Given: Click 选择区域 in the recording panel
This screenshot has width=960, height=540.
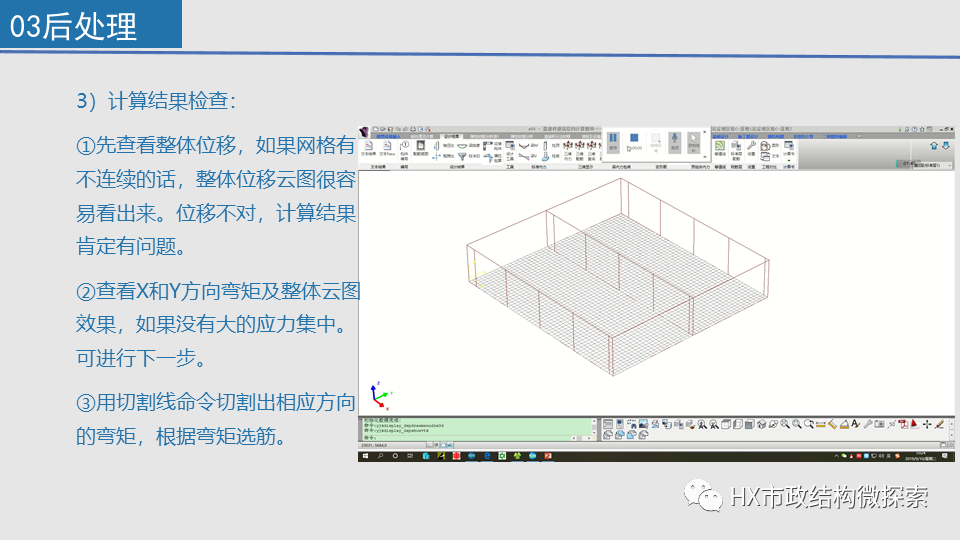Looking at the screenshot, I should [656, 143].
